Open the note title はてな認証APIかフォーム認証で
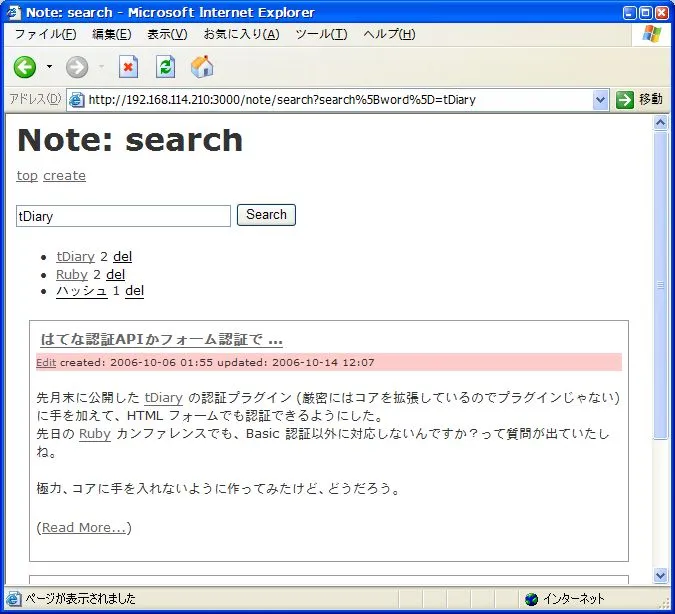 click(x=161, y=339)
